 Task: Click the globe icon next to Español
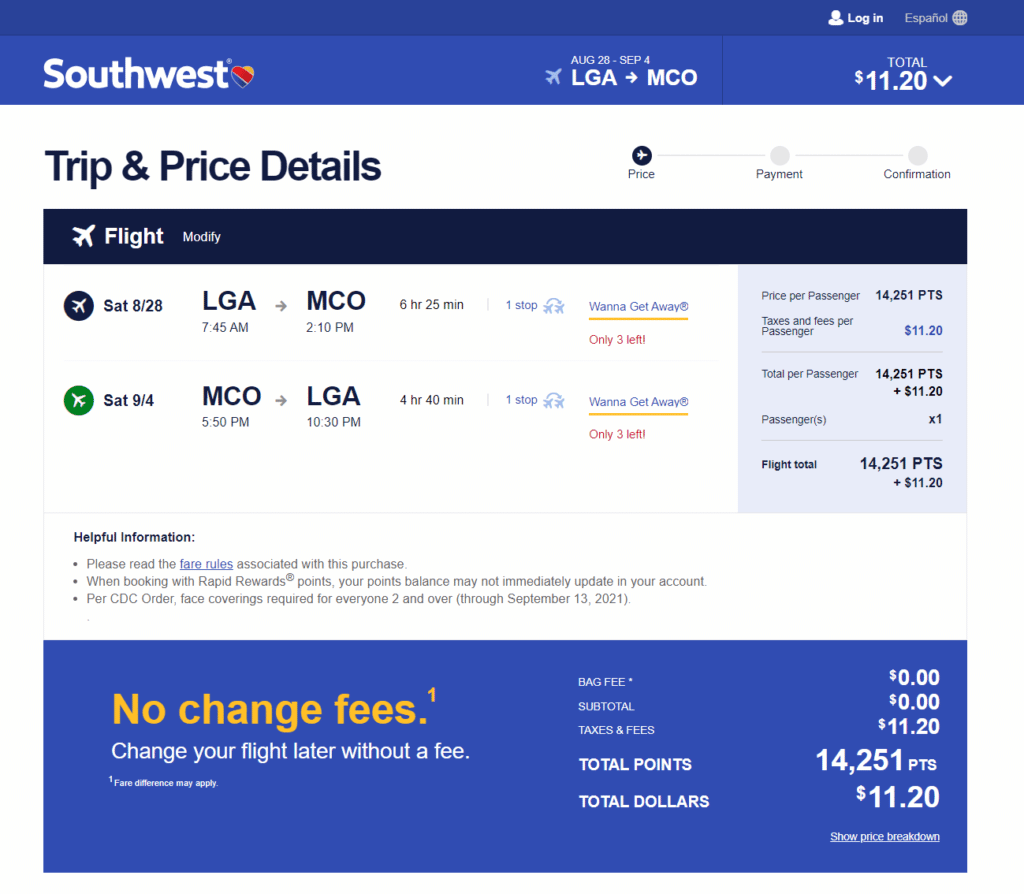[x=959, y=18]
